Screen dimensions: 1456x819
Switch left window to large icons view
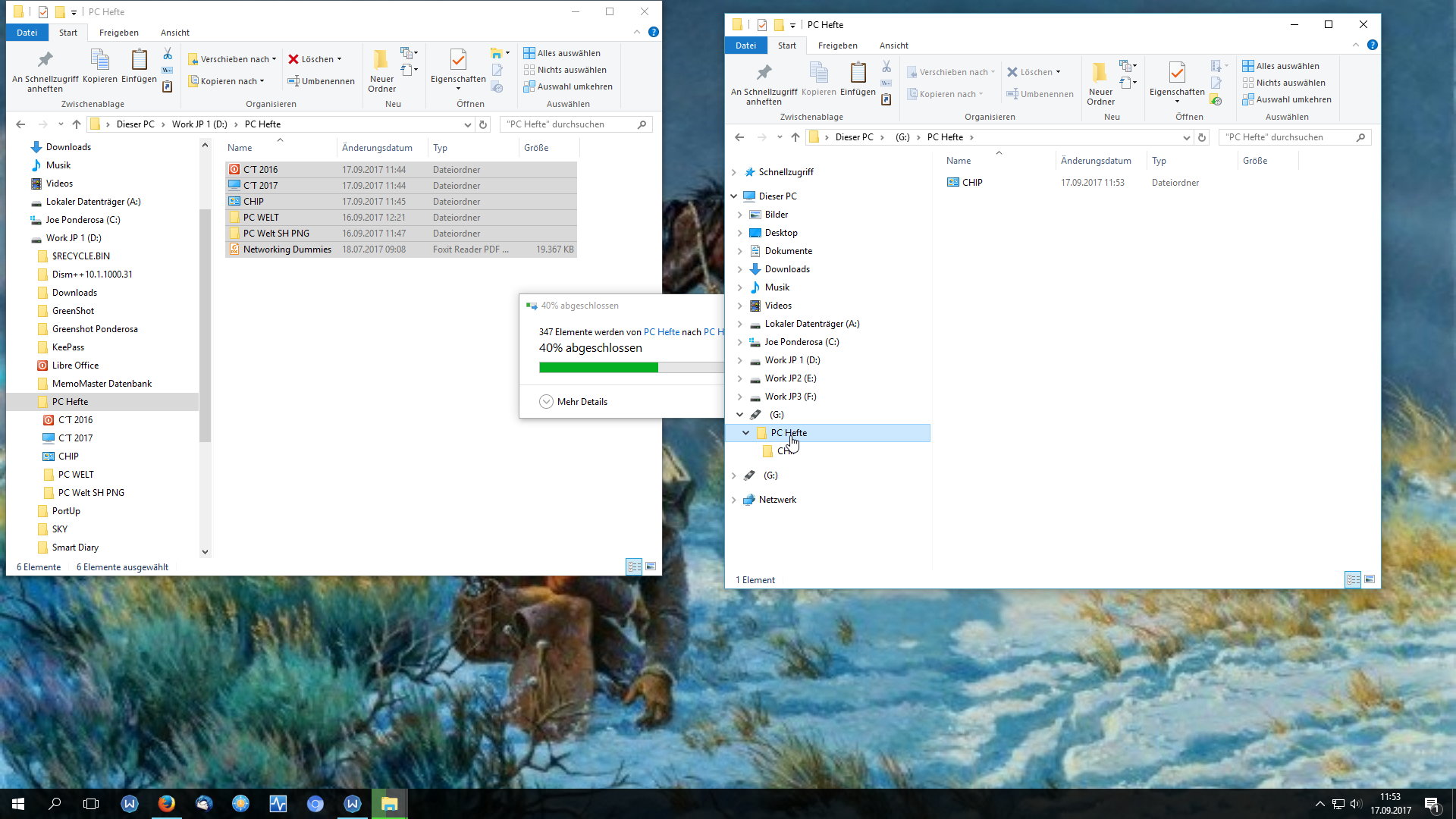[651, 566]
